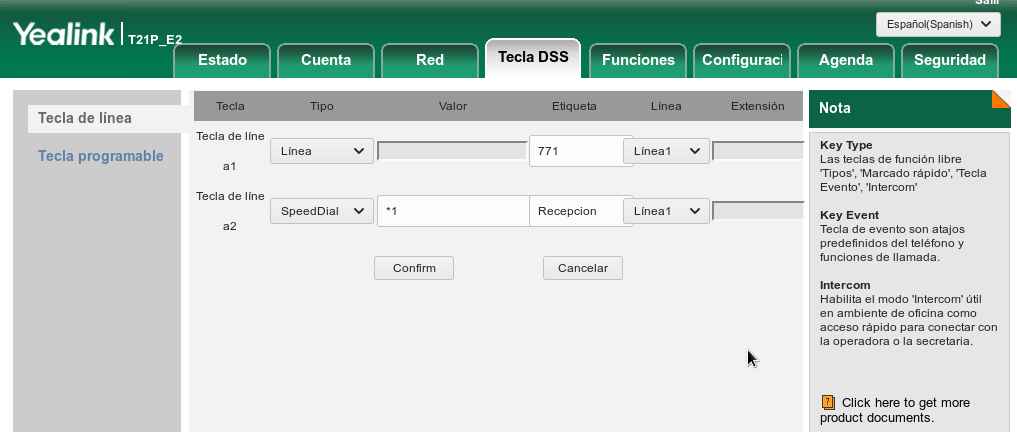
Task: Open Línea1 dropdown in first row
Action: click(x=665, y=151)
